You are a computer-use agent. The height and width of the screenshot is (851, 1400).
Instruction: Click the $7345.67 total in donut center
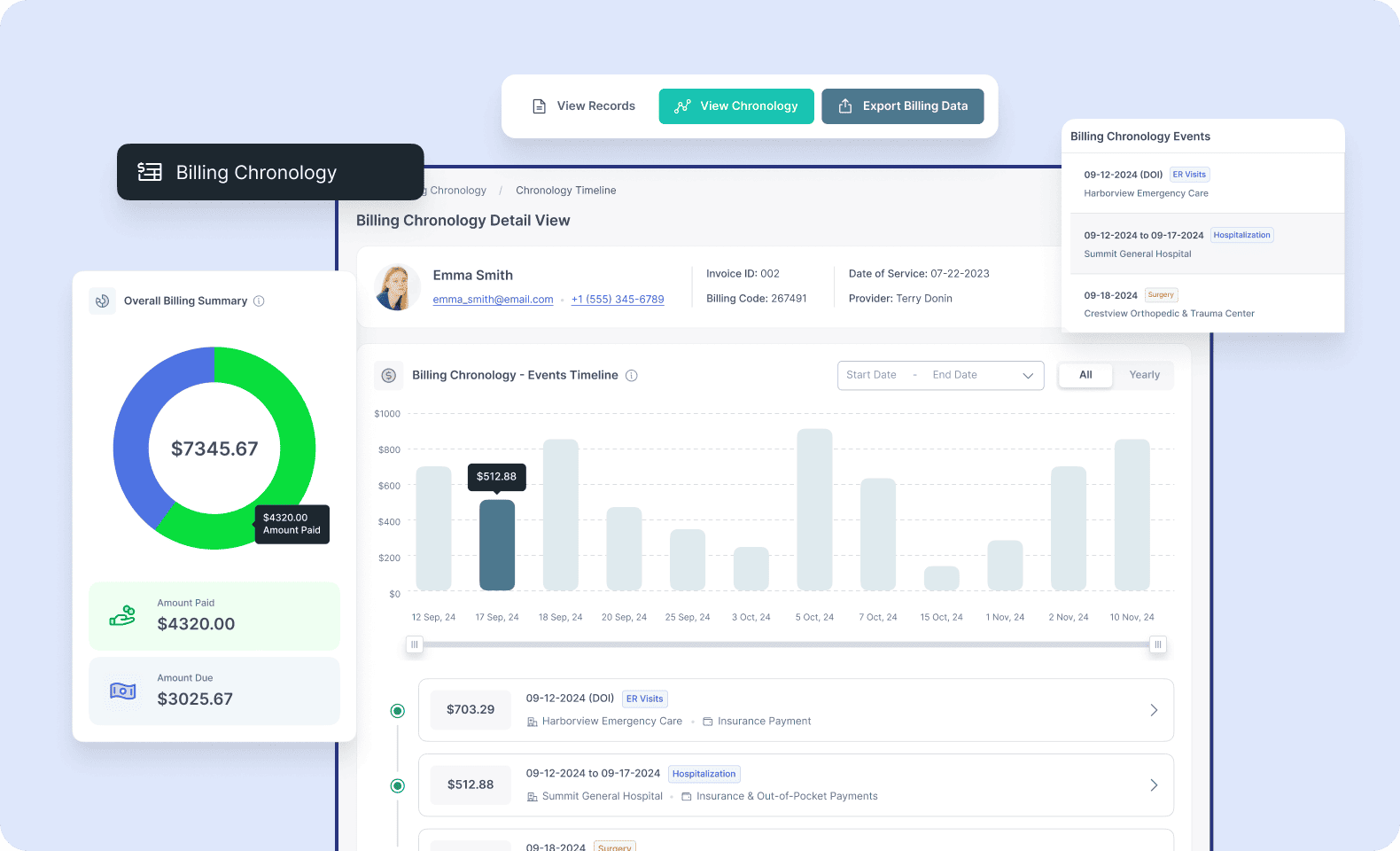click(x=214, y=449)
